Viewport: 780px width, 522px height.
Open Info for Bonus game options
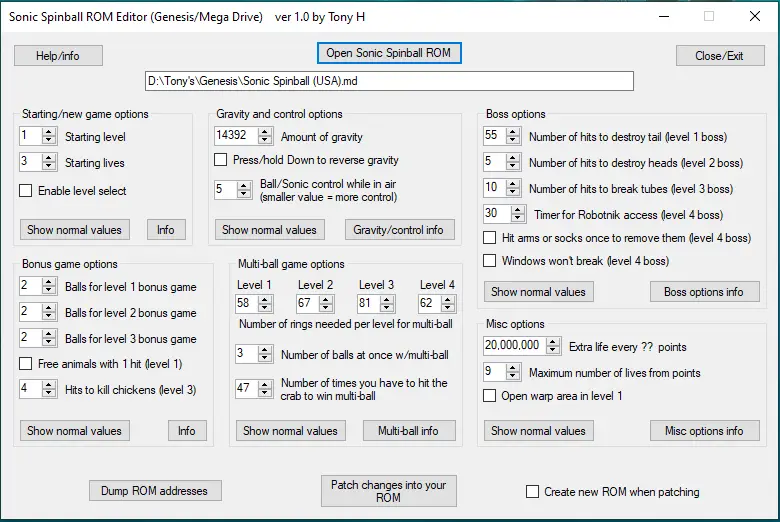pyautogui.click(x=187, y=431)
